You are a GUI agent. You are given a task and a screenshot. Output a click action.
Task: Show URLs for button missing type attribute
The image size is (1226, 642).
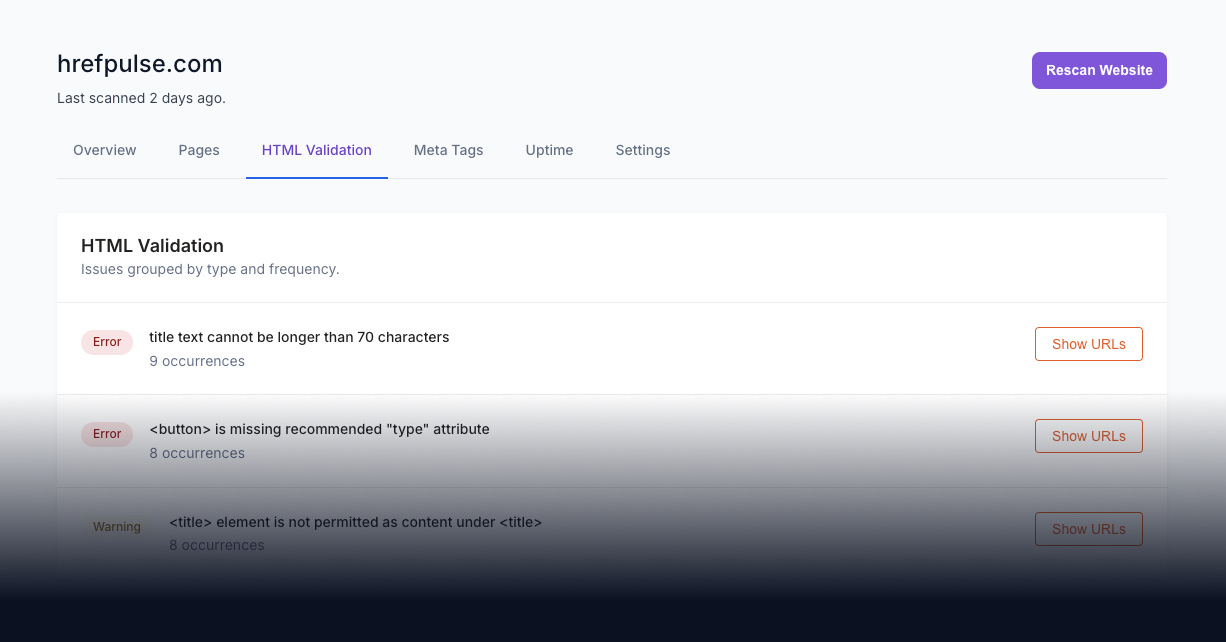tap(1089, 436)
